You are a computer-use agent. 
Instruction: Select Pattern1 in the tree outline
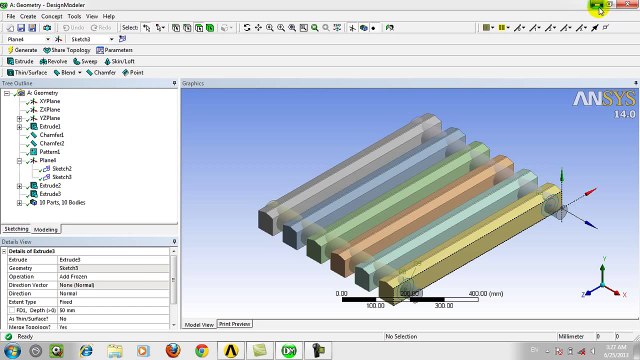[x=49, y=152]
